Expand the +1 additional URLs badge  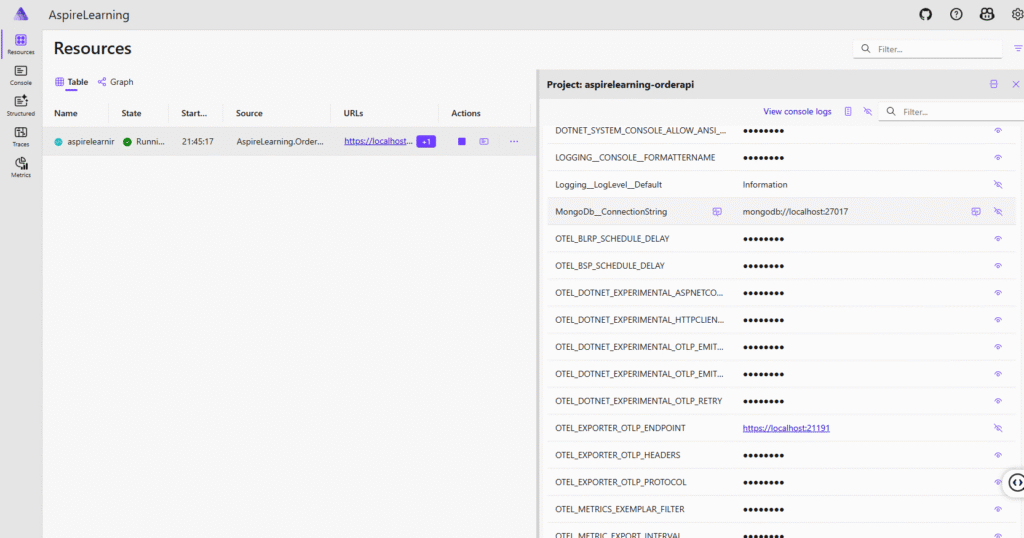pyautogui.click(x=426, y=141)
